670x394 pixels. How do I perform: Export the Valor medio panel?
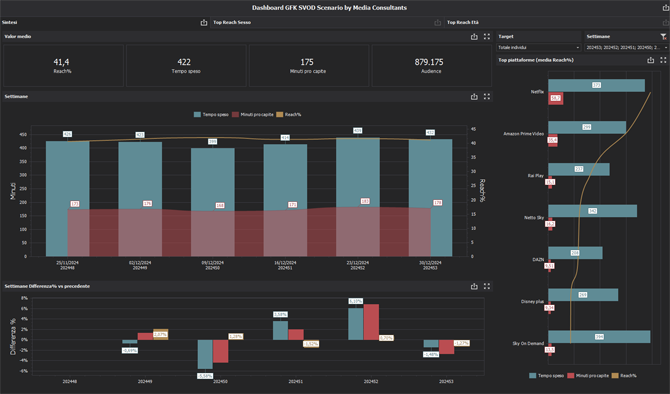tap(474, 37)
